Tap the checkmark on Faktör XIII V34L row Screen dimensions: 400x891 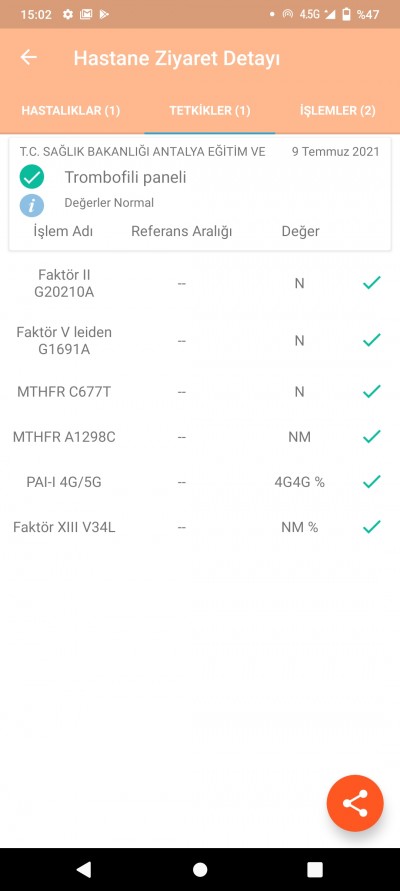pos(372,527)
